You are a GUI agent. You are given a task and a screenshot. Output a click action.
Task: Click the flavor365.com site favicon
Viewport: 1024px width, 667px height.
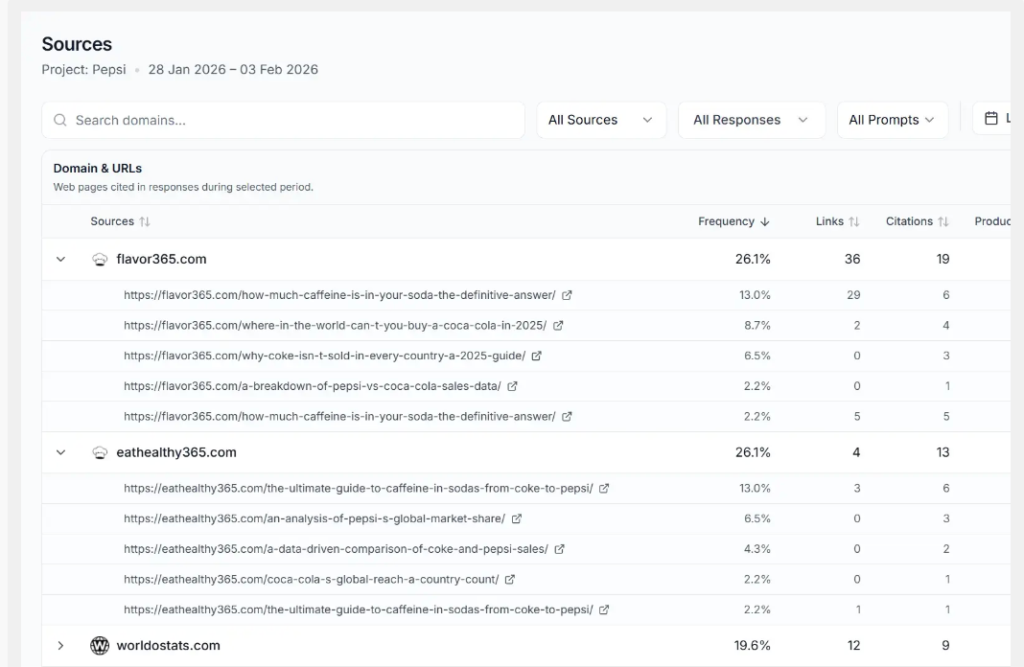100,259
